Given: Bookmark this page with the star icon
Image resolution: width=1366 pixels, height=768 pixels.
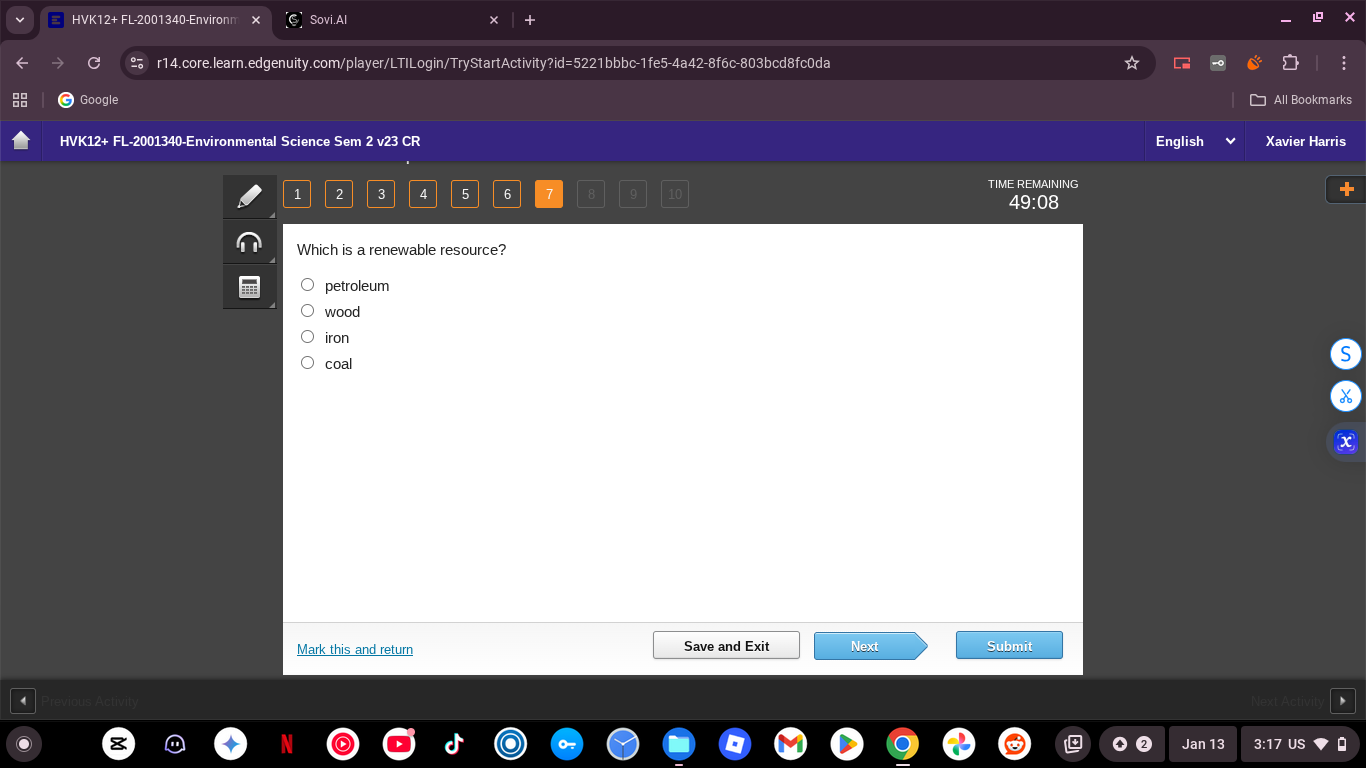Looking at the screenshot, I should pyautogui.click(x=1132, y=63).
